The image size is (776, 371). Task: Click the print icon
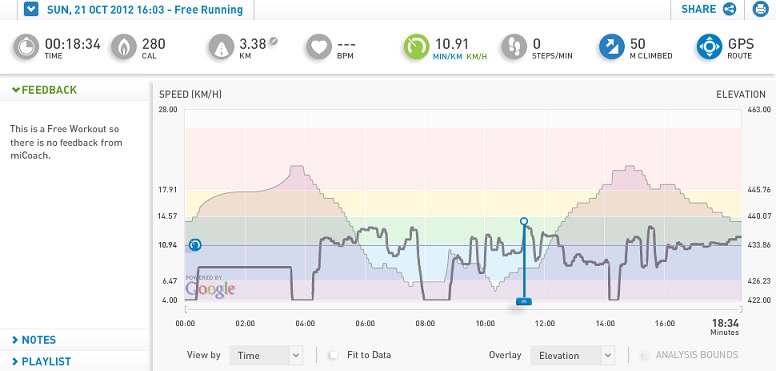761,9
